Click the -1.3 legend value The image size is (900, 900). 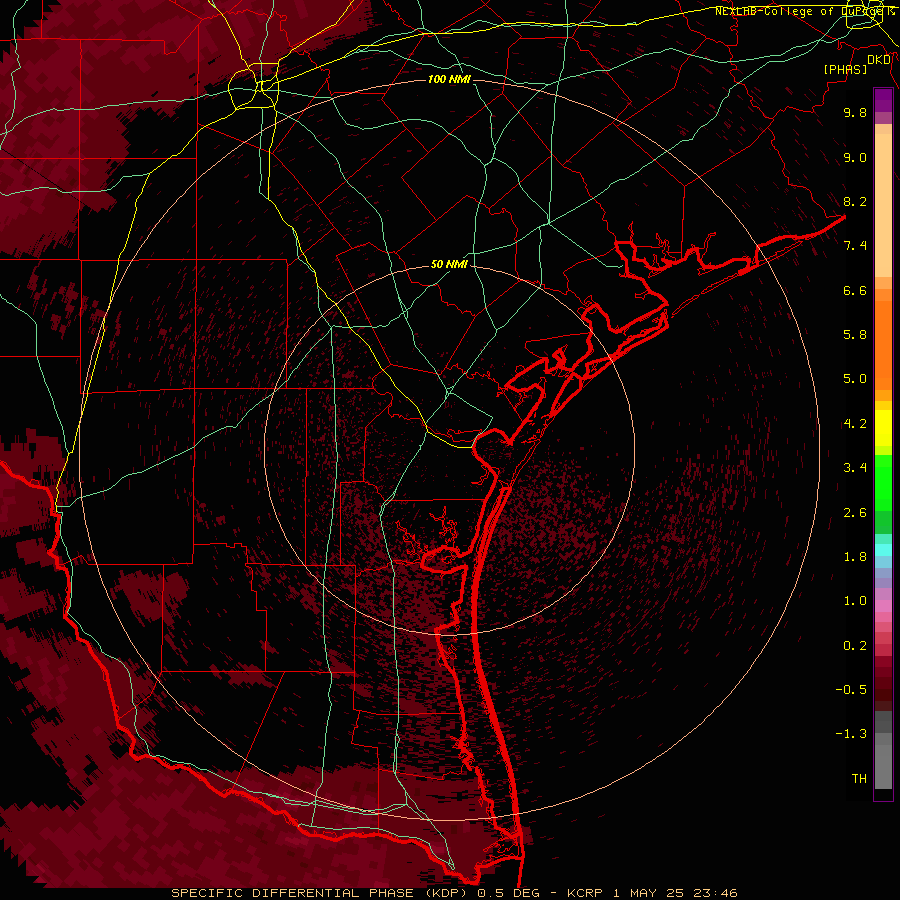point(851,734)
